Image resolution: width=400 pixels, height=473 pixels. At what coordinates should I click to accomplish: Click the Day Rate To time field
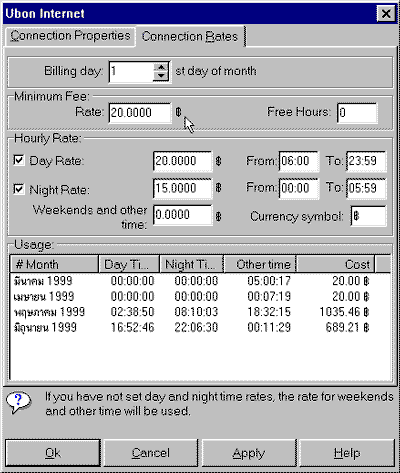(x=366, y=161)
